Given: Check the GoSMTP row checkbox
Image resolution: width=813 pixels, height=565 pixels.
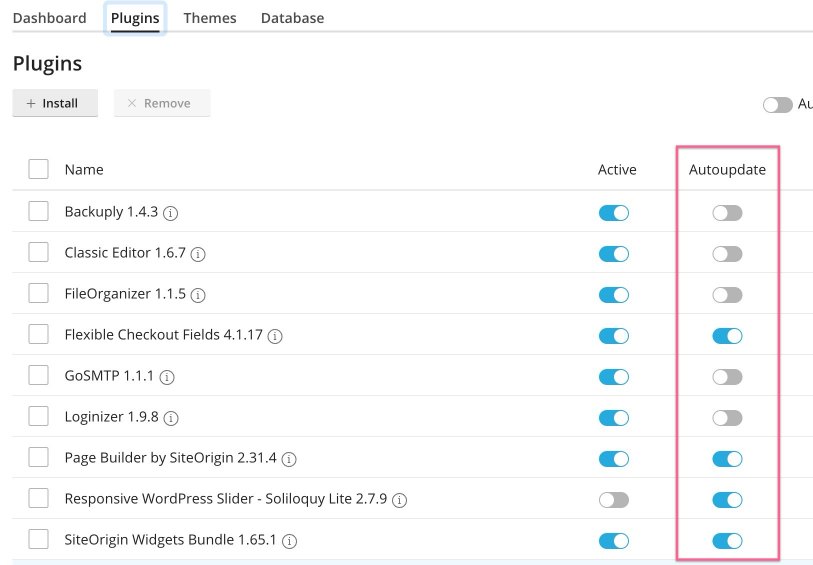Looking at the screenshot, I should [38, 375].
